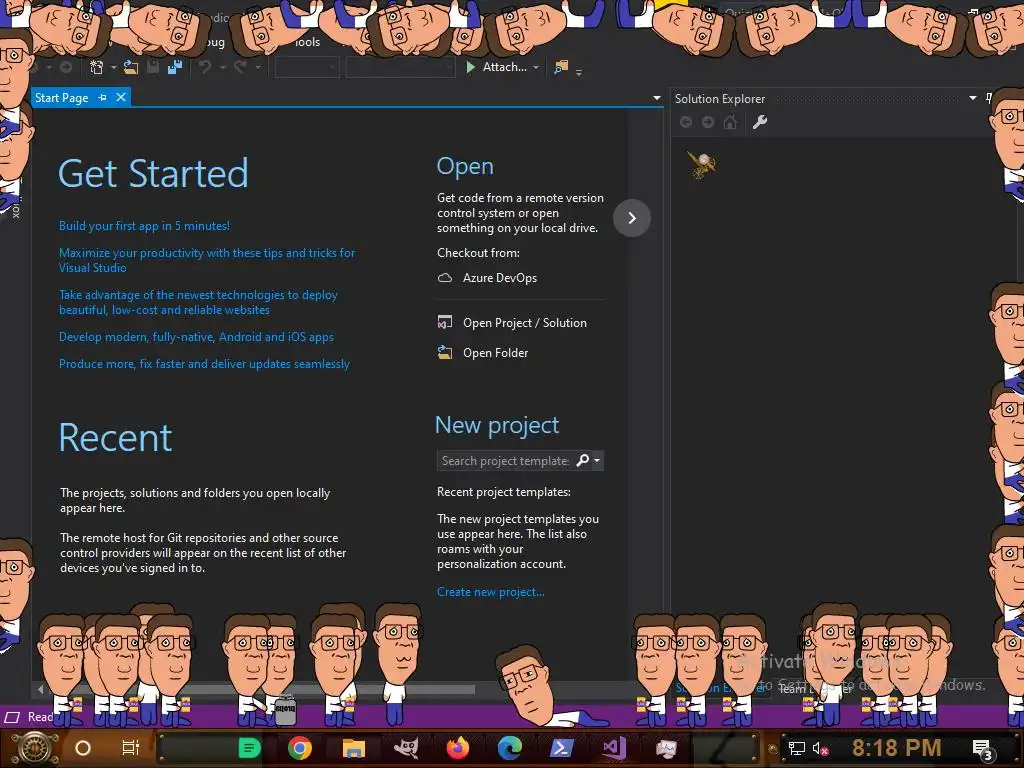Click Visual Studio taskbar icon

(x=614, y=748)
